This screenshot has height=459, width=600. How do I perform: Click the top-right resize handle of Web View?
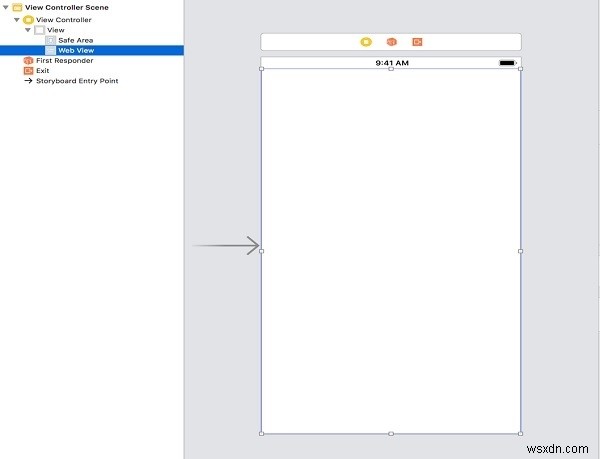(x=520, y=69)
